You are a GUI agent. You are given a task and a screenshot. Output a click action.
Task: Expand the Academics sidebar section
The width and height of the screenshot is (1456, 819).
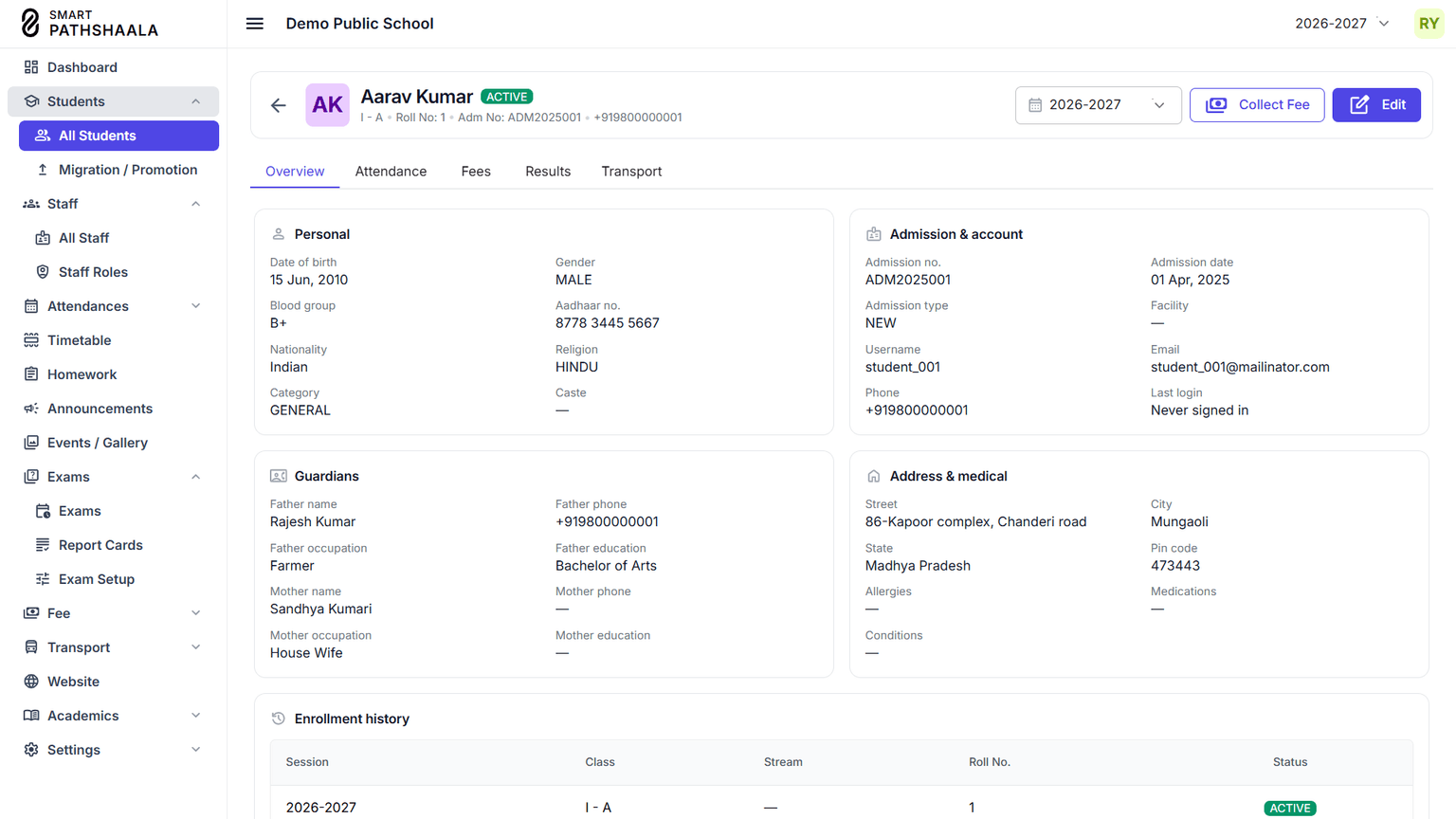coord(196,716)
